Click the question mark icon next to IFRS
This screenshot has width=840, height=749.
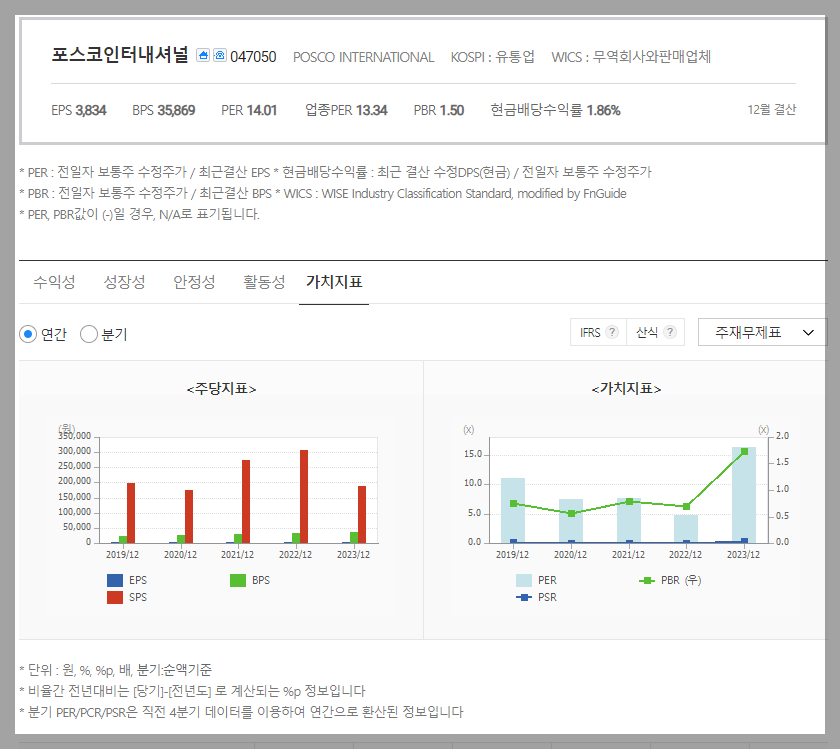point(612,332)
